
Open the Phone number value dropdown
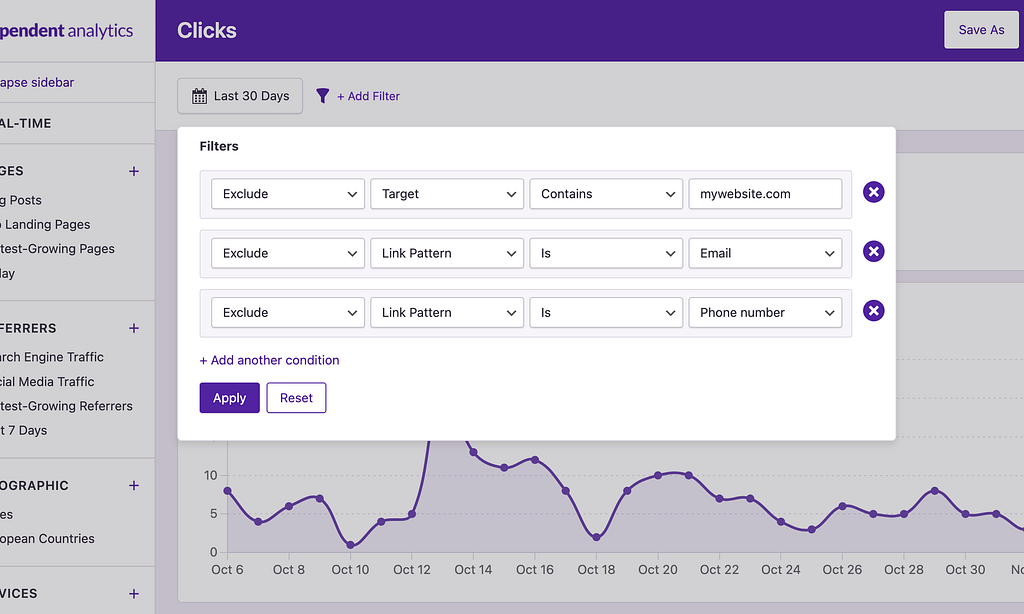pyautogui.click(x=764, y=312)
